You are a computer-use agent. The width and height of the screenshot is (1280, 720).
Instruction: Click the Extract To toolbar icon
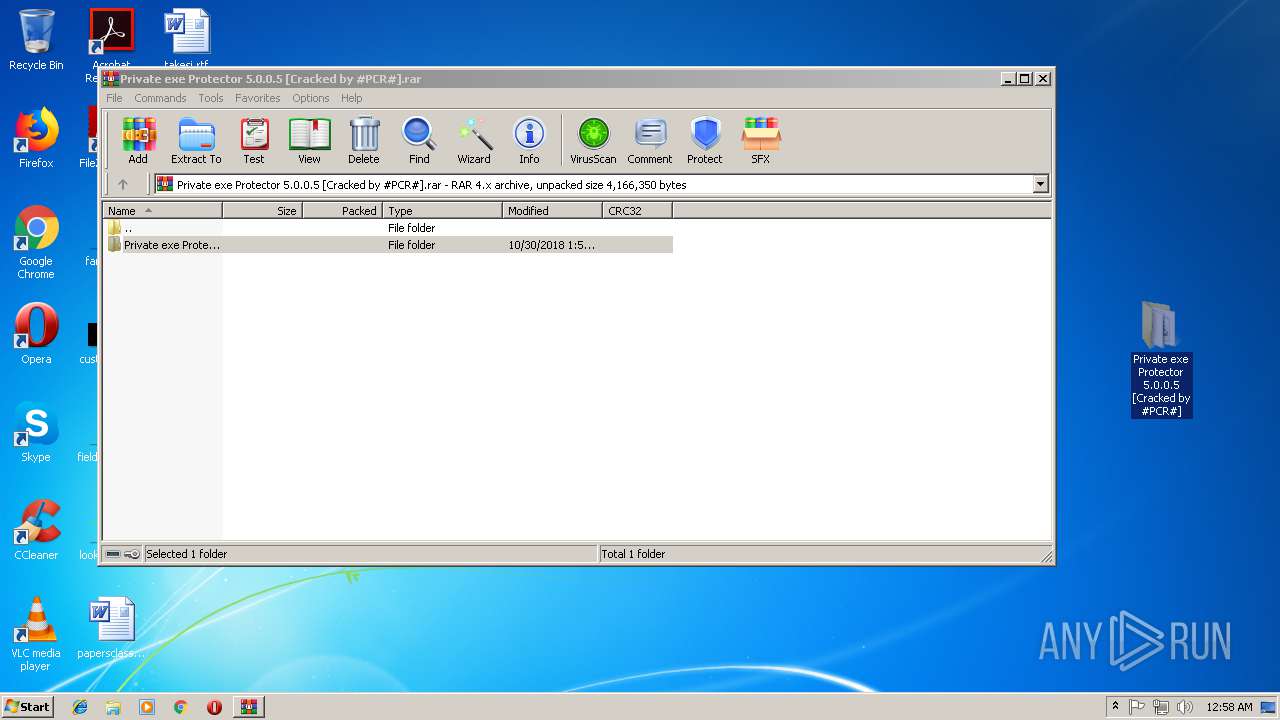pyautogui.click(x=196, y=141)
